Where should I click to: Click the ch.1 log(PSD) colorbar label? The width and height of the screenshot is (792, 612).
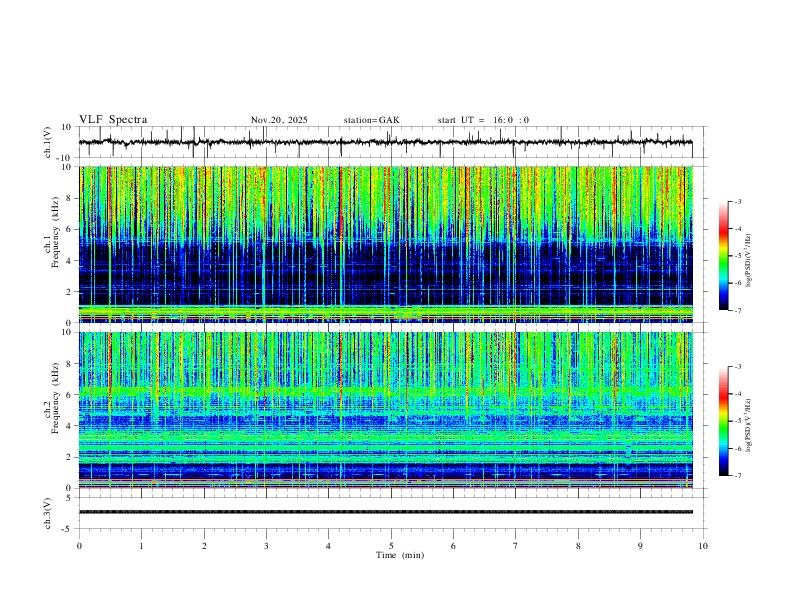click(x=748, y=261)
